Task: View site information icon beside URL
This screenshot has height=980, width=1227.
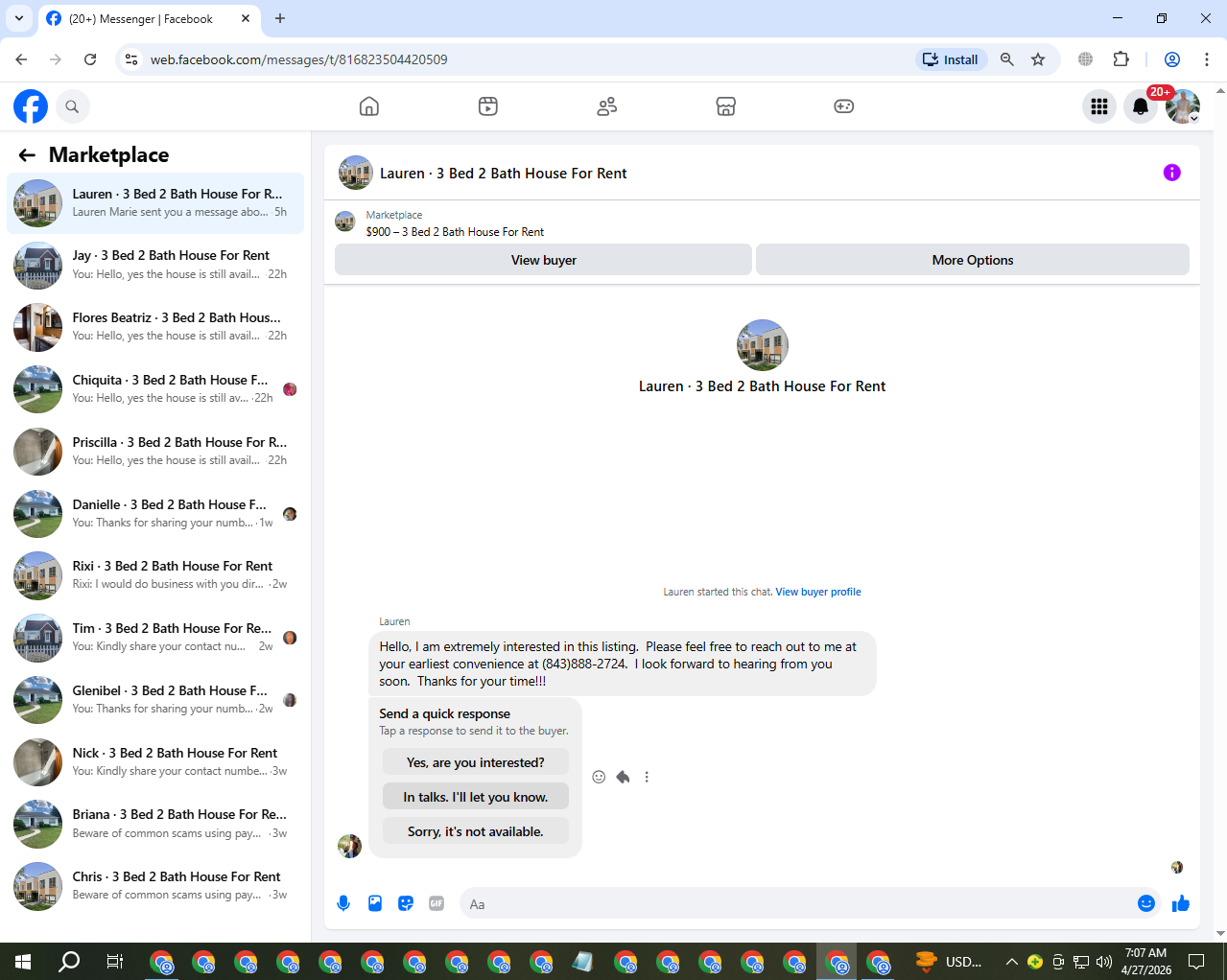Action: [132, 59]
